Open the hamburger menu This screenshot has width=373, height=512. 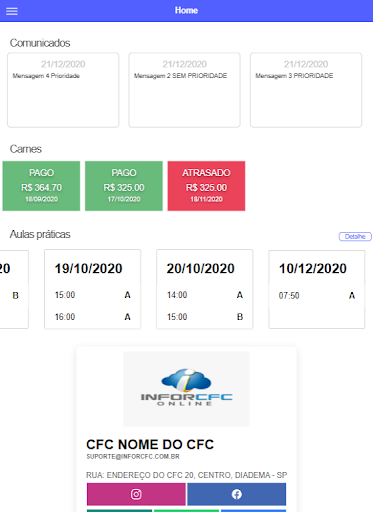pos(12,11)
